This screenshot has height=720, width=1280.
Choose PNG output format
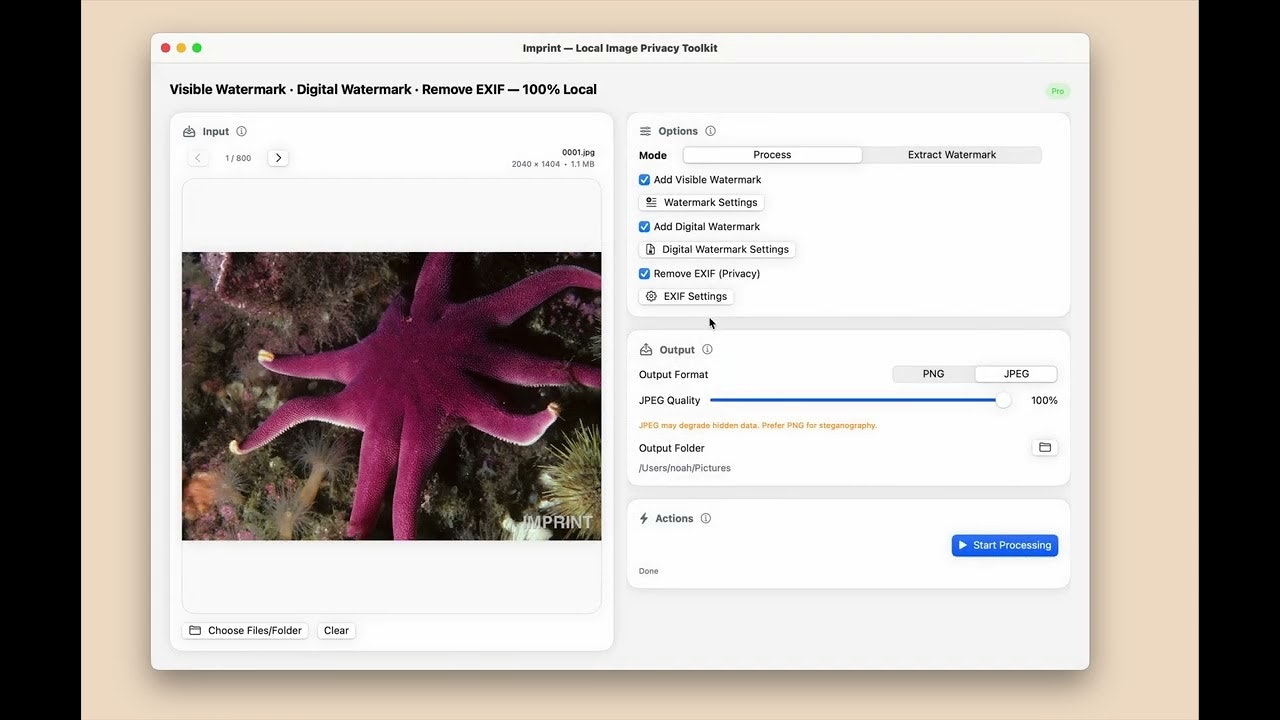pos(933,374)
